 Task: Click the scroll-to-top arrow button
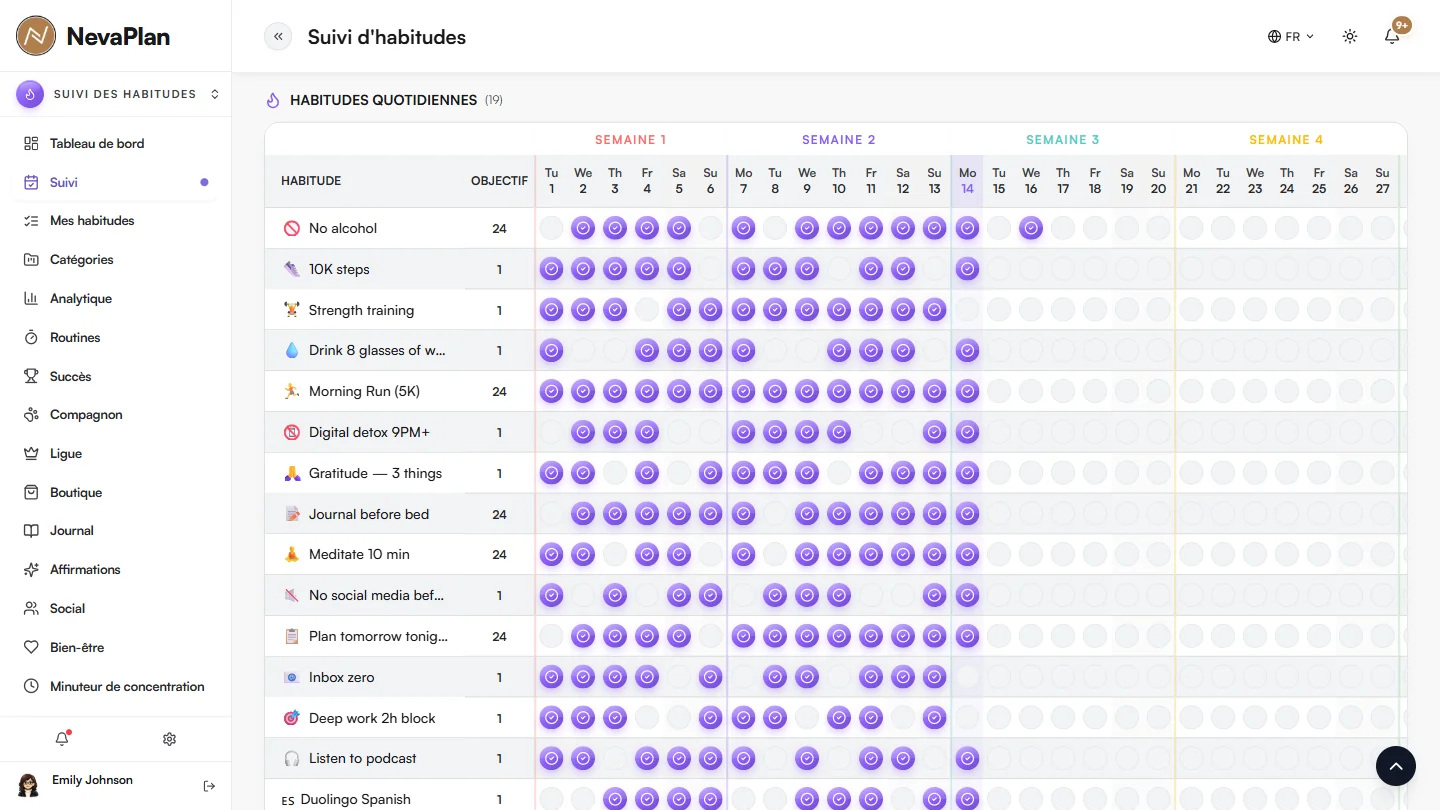(1396, 766)
